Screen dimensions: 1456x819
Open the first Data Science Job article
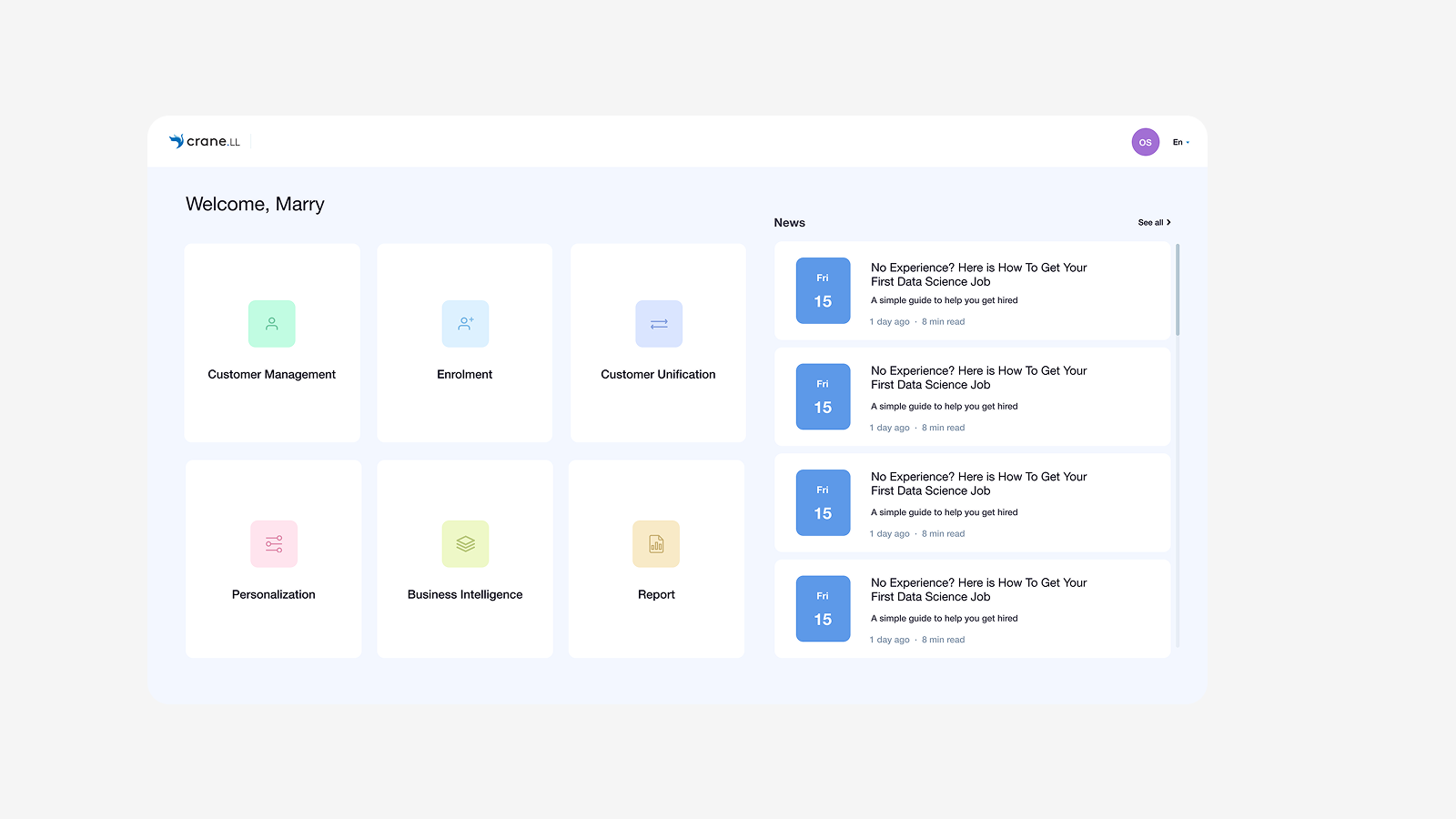click(x=978, y=275)
